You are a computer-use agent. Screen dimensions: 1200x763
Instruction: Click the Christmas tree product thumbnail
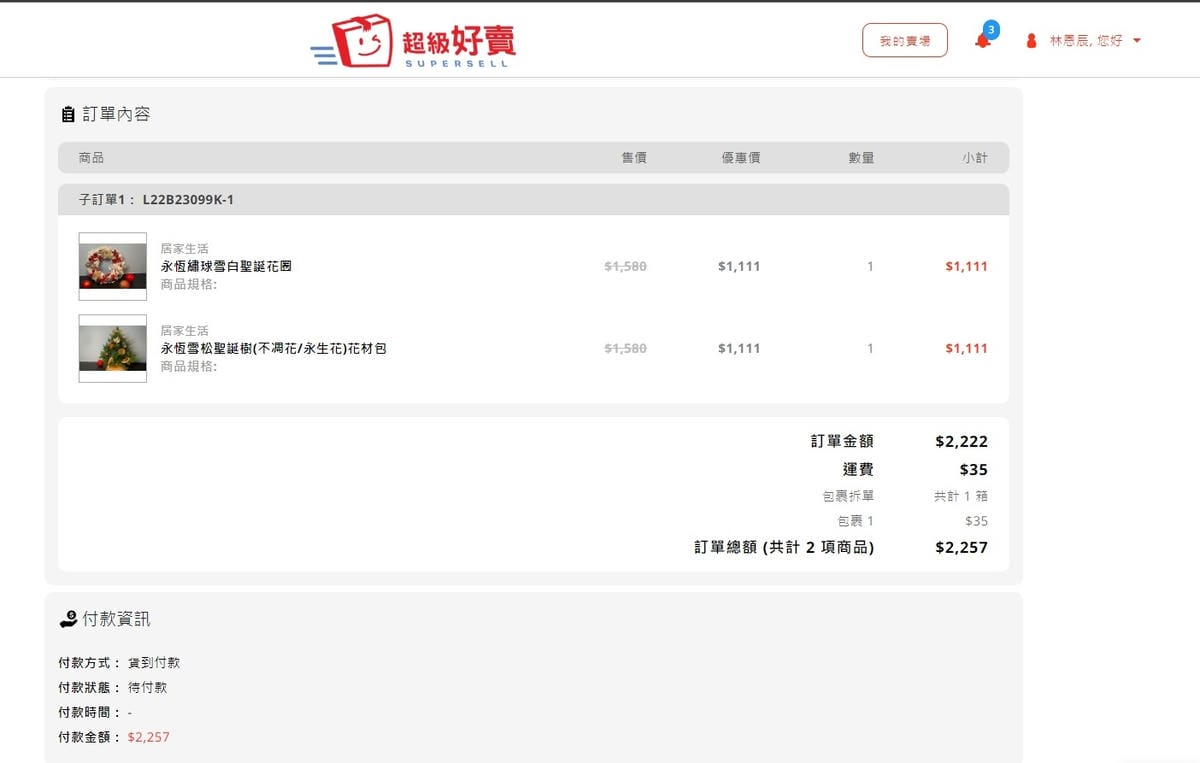112,348
